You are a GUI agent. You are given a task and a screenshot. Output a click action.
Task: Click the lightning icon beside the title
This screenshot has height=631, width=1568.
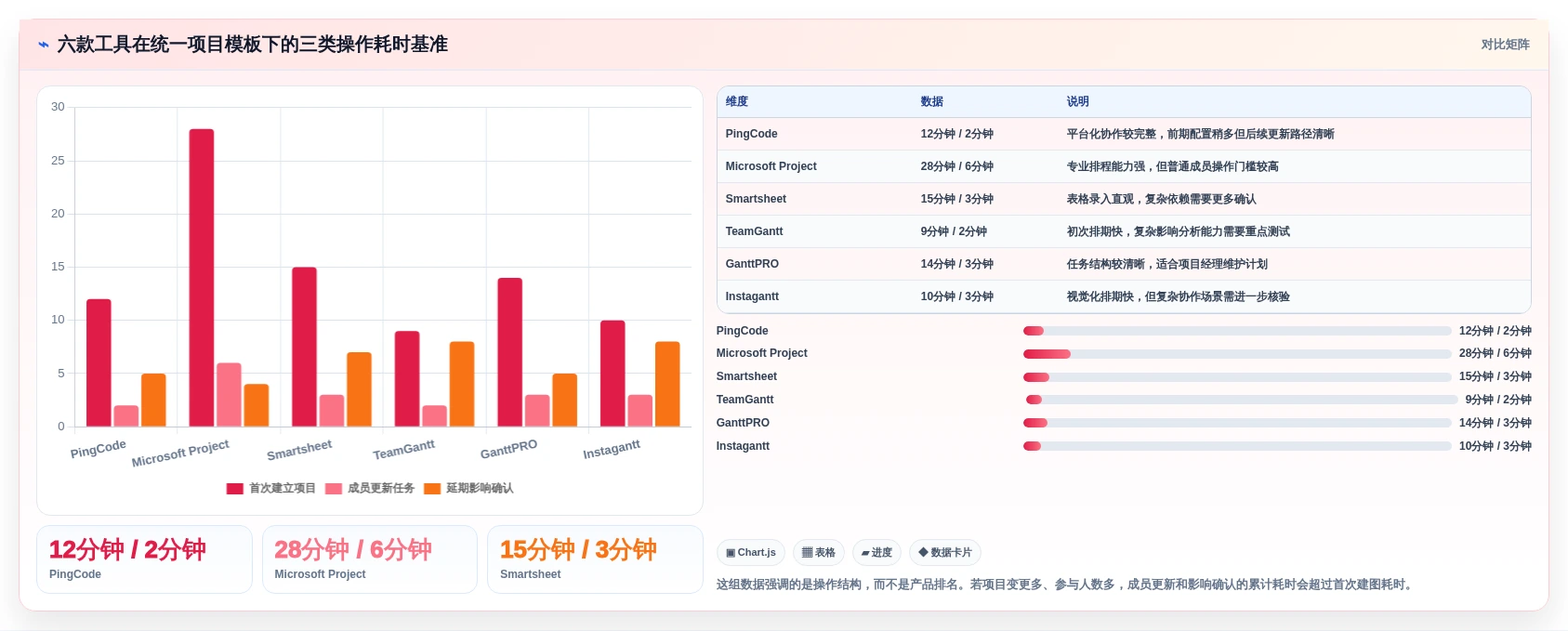(x=44, y=45)
